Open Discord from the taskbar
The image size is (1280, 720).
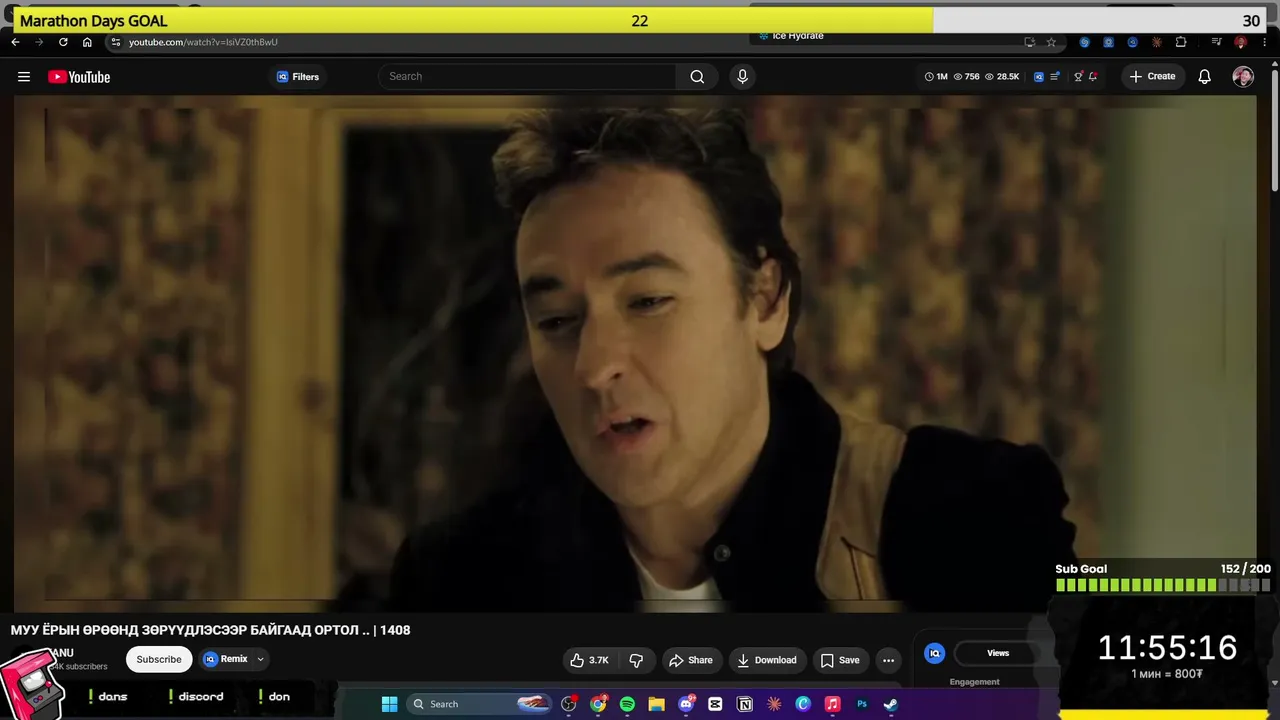[686, 704]
